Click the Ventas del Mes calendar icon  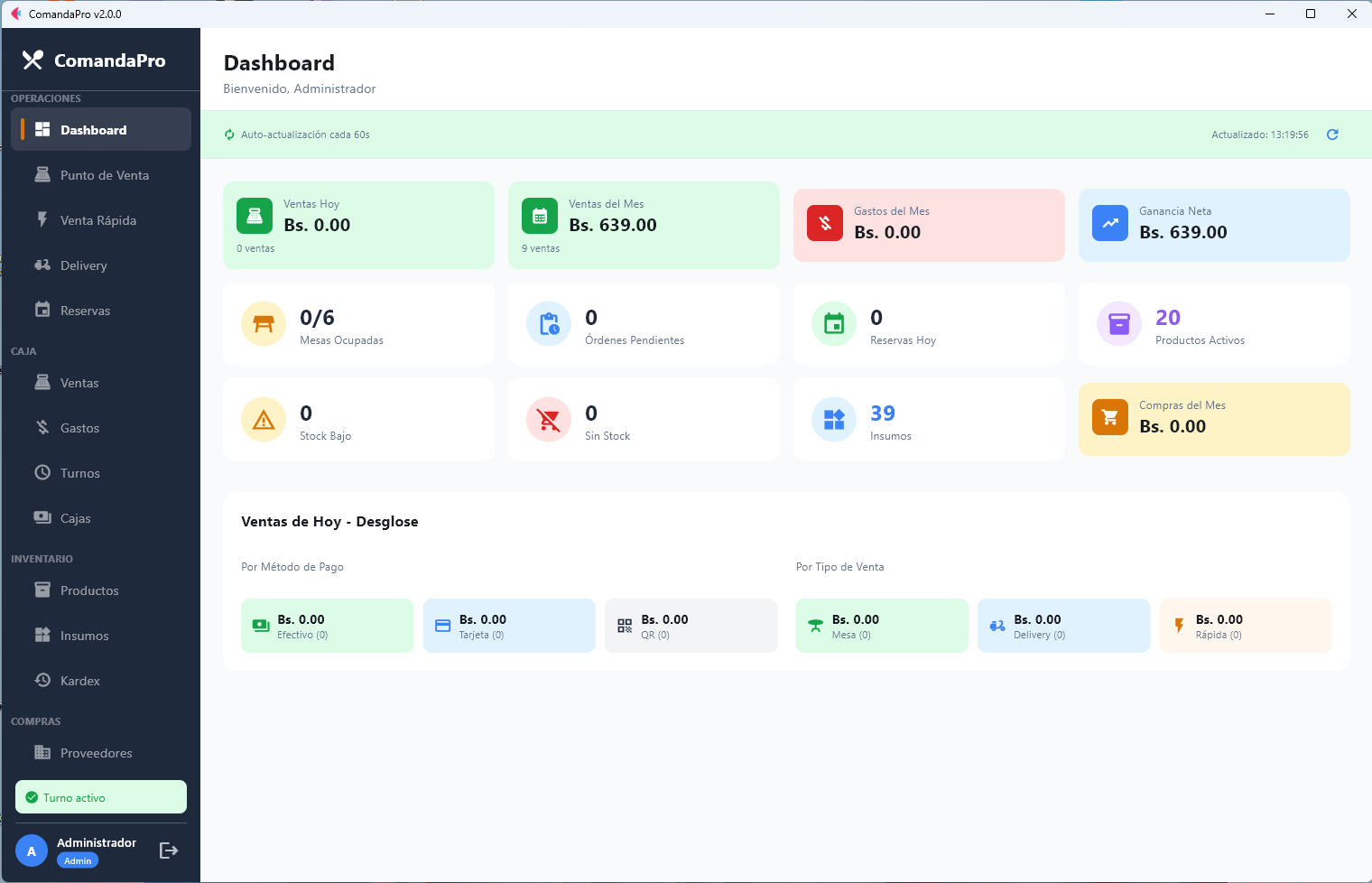[x=540, y=216]
